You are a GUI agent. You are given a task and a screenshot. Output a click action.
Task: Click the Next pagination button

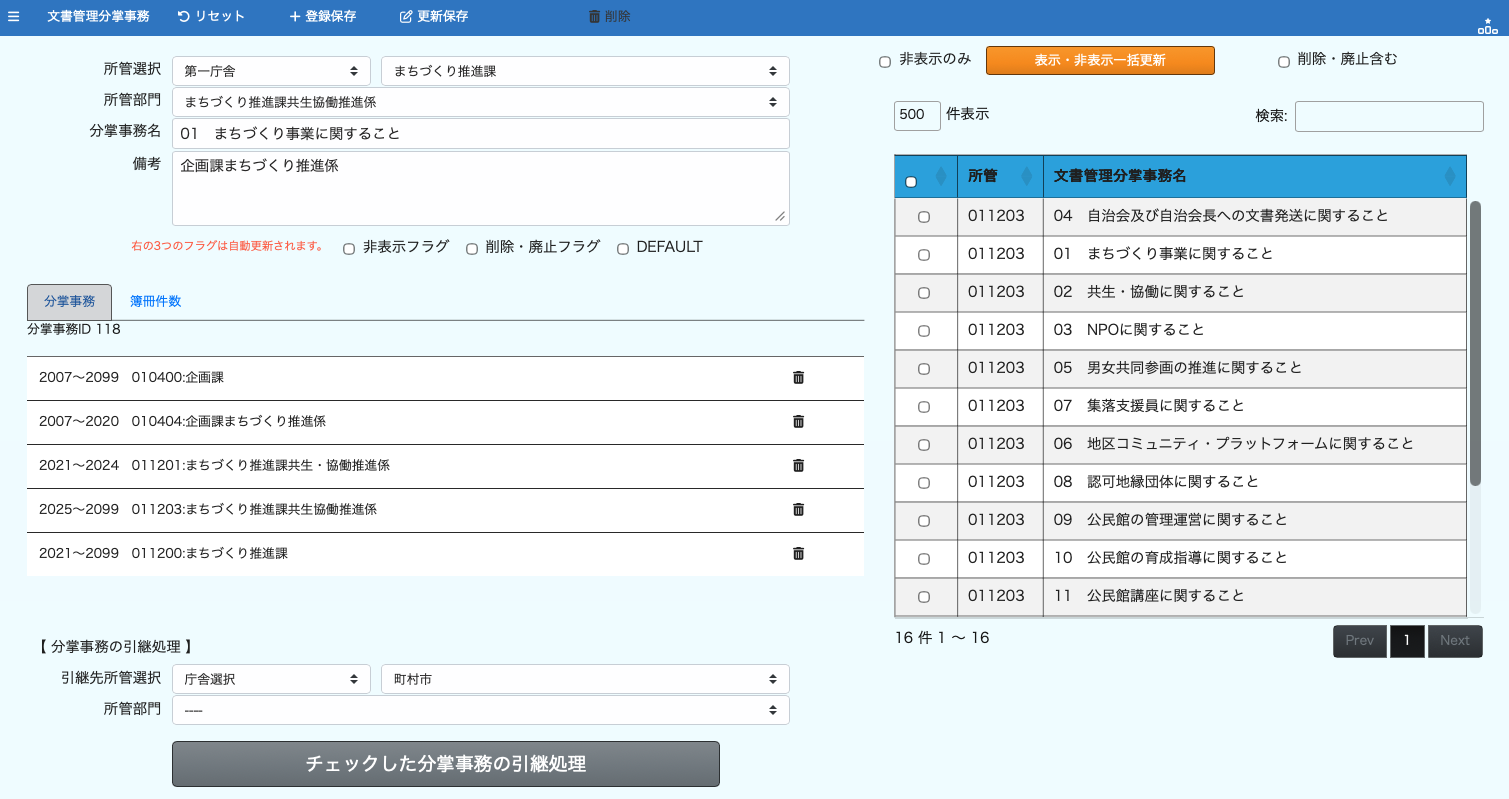tap(1455, 641)
